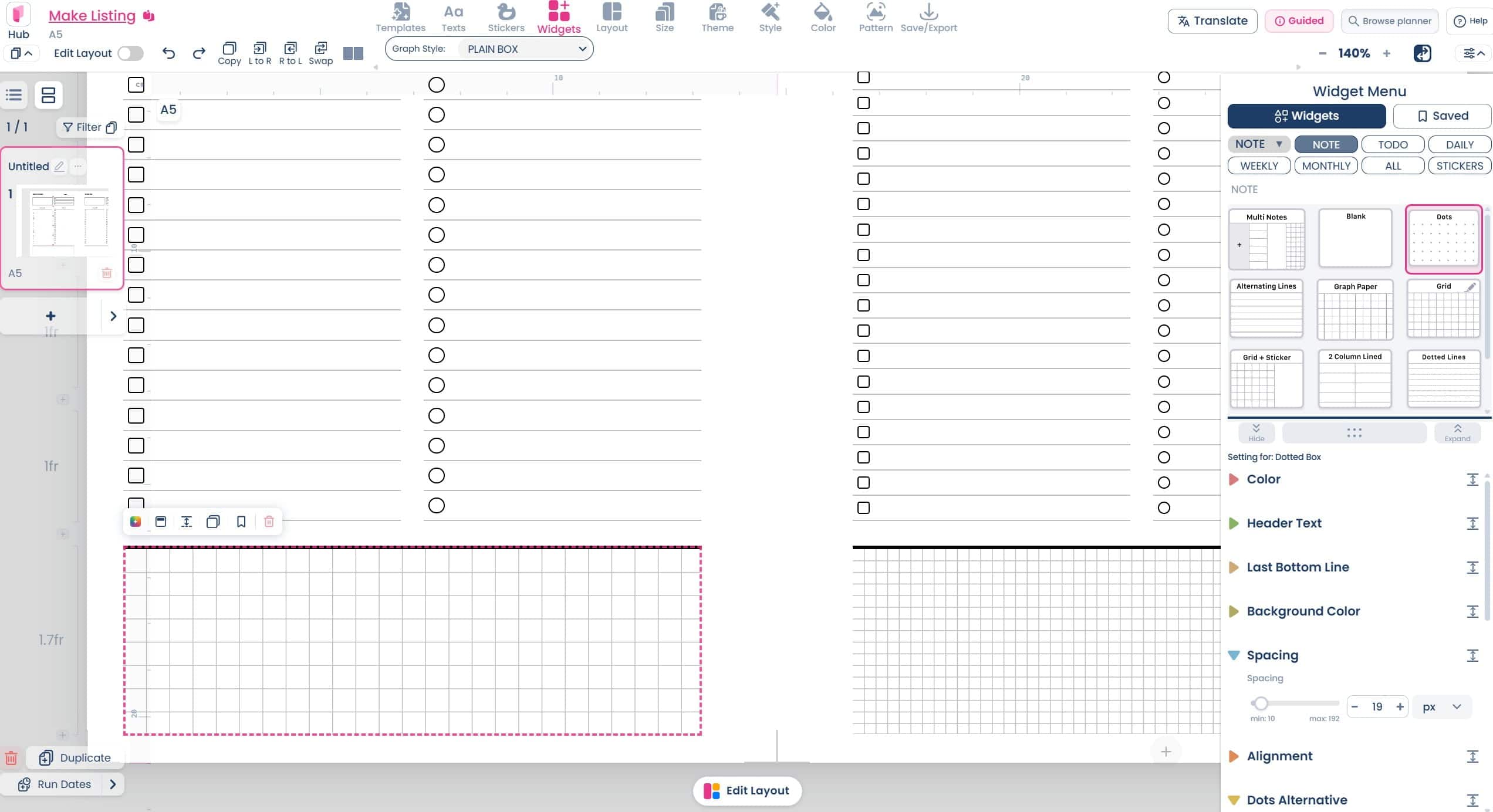
Task: Toggle the two-page spread view button
Action: click(x=353, y=53)
